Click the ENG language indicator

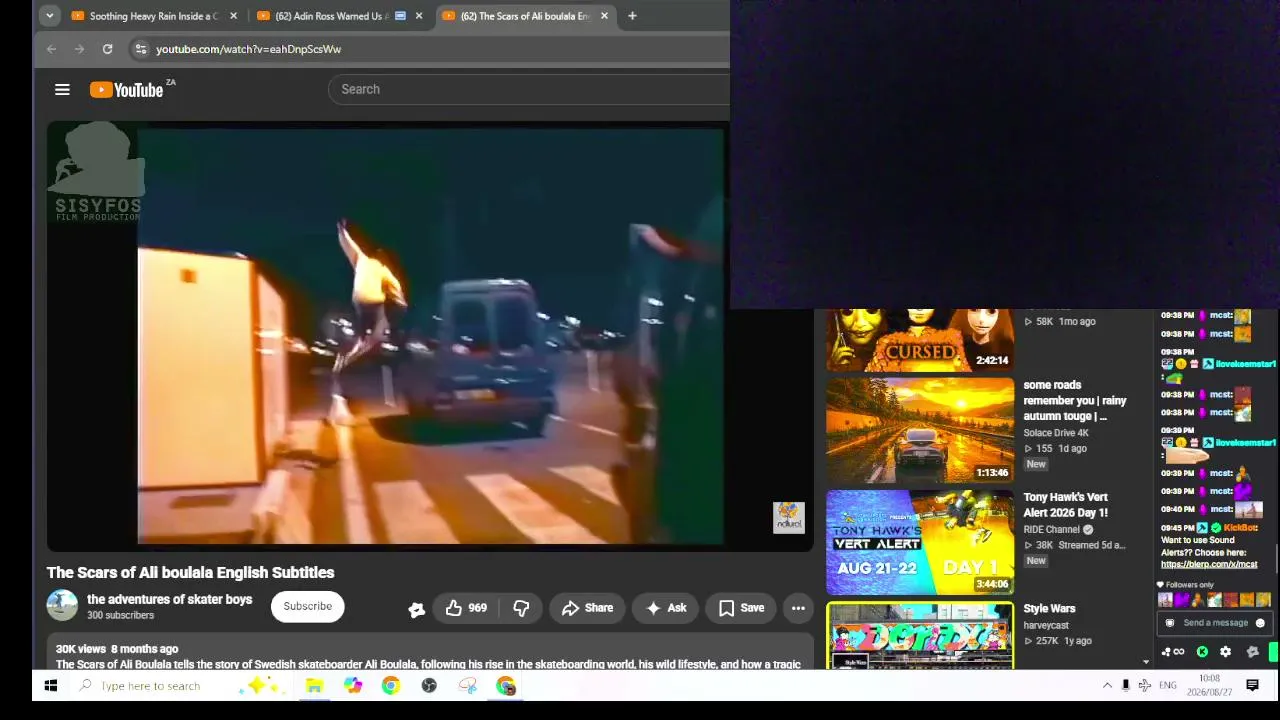tap(1168, 686)
